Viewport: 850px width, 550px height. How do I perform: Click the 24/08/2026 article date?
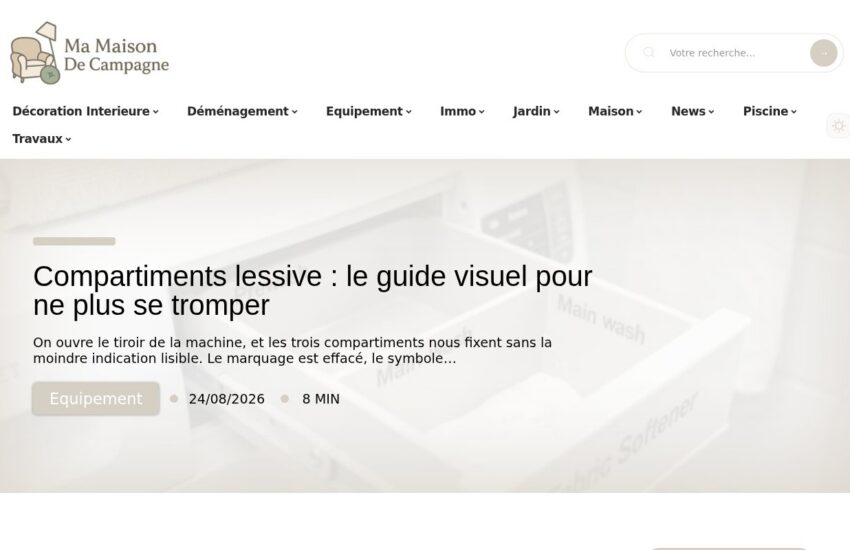227,399
